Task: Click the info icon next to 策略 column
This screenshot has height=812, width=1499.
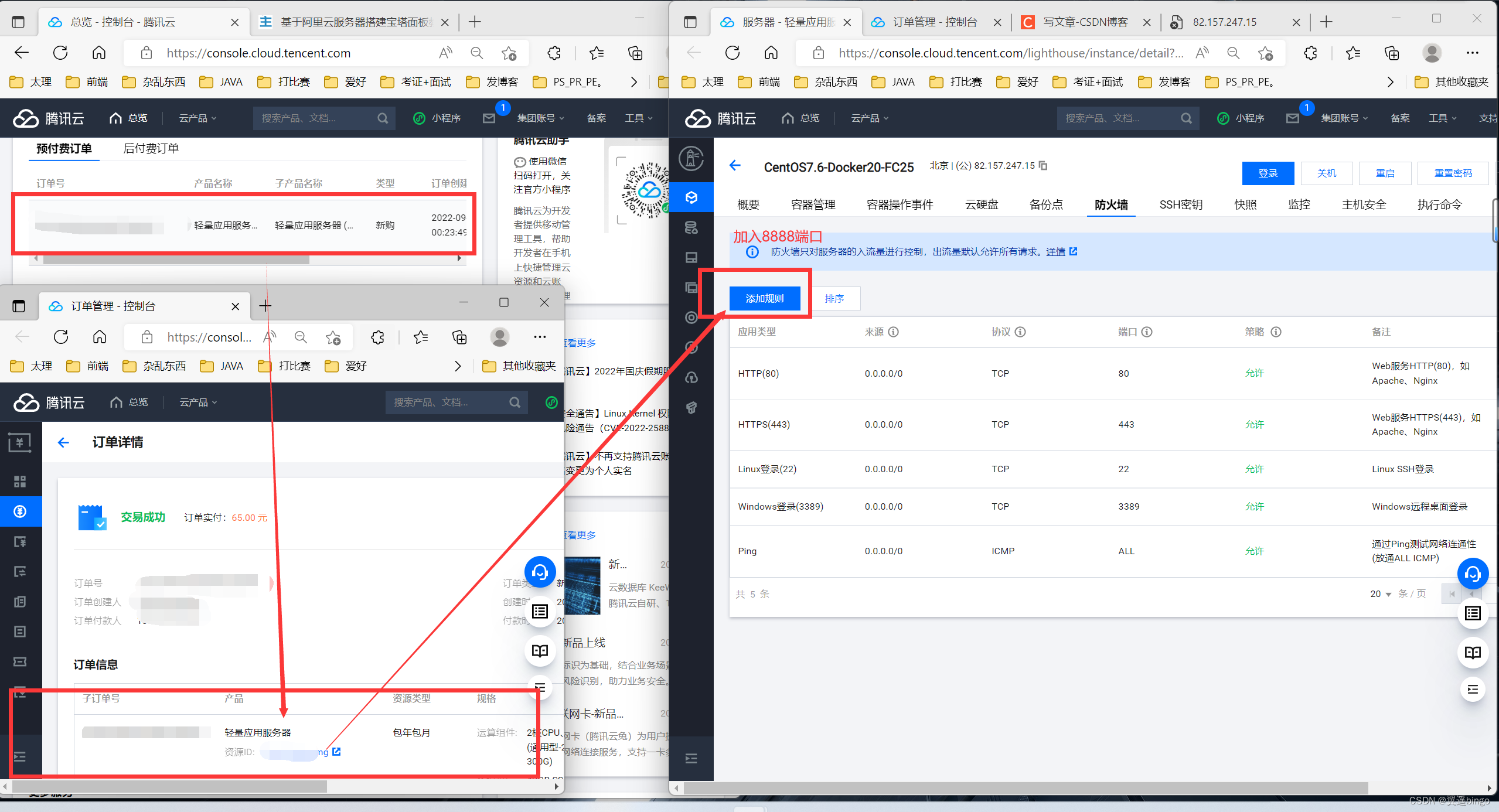Action: 1276,332
